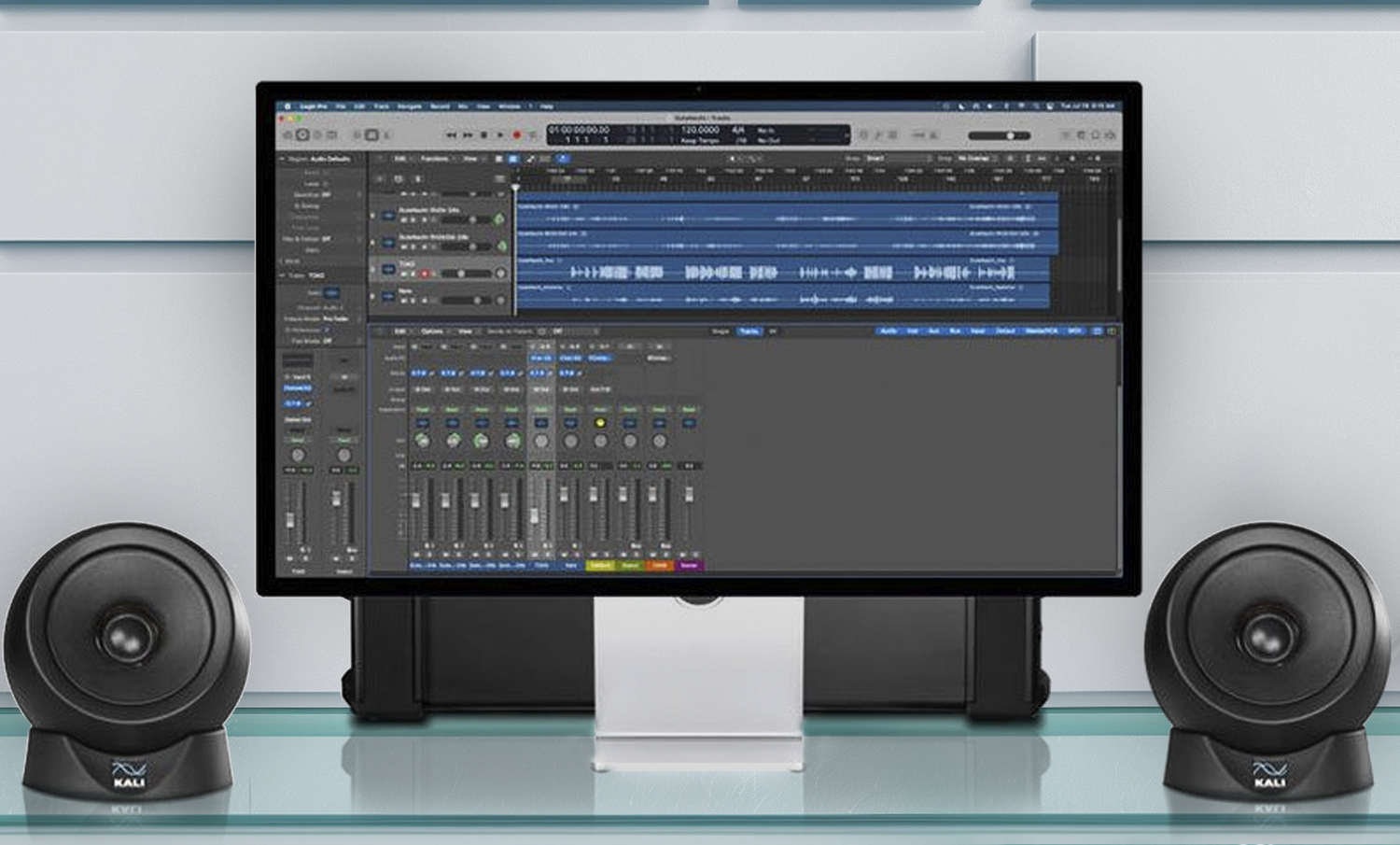Switch mixer to Tracks view
Viewport: 1400px width, 845px height.
(749, 331)
